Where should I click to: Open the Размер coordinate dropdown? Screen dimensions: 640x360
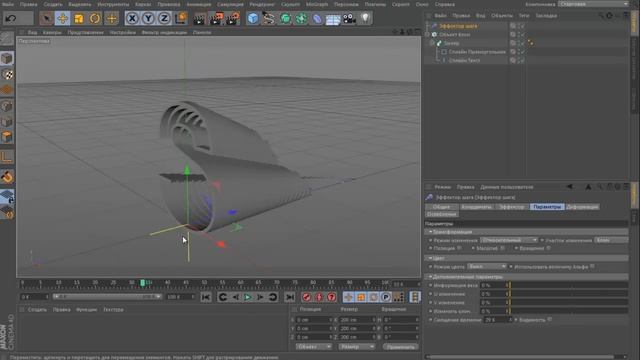356,347
